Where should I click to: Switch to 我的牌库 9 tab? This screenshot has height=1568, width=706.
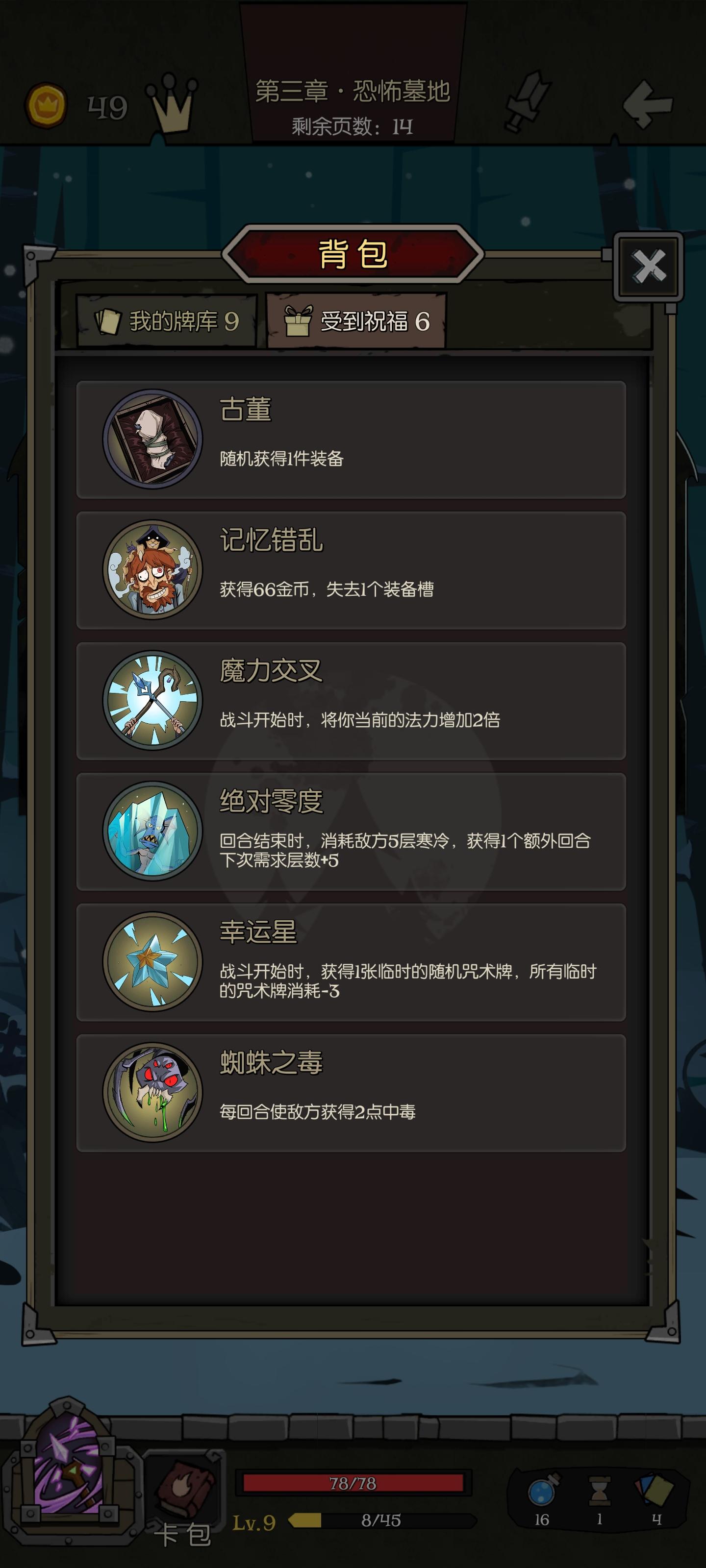166,321
